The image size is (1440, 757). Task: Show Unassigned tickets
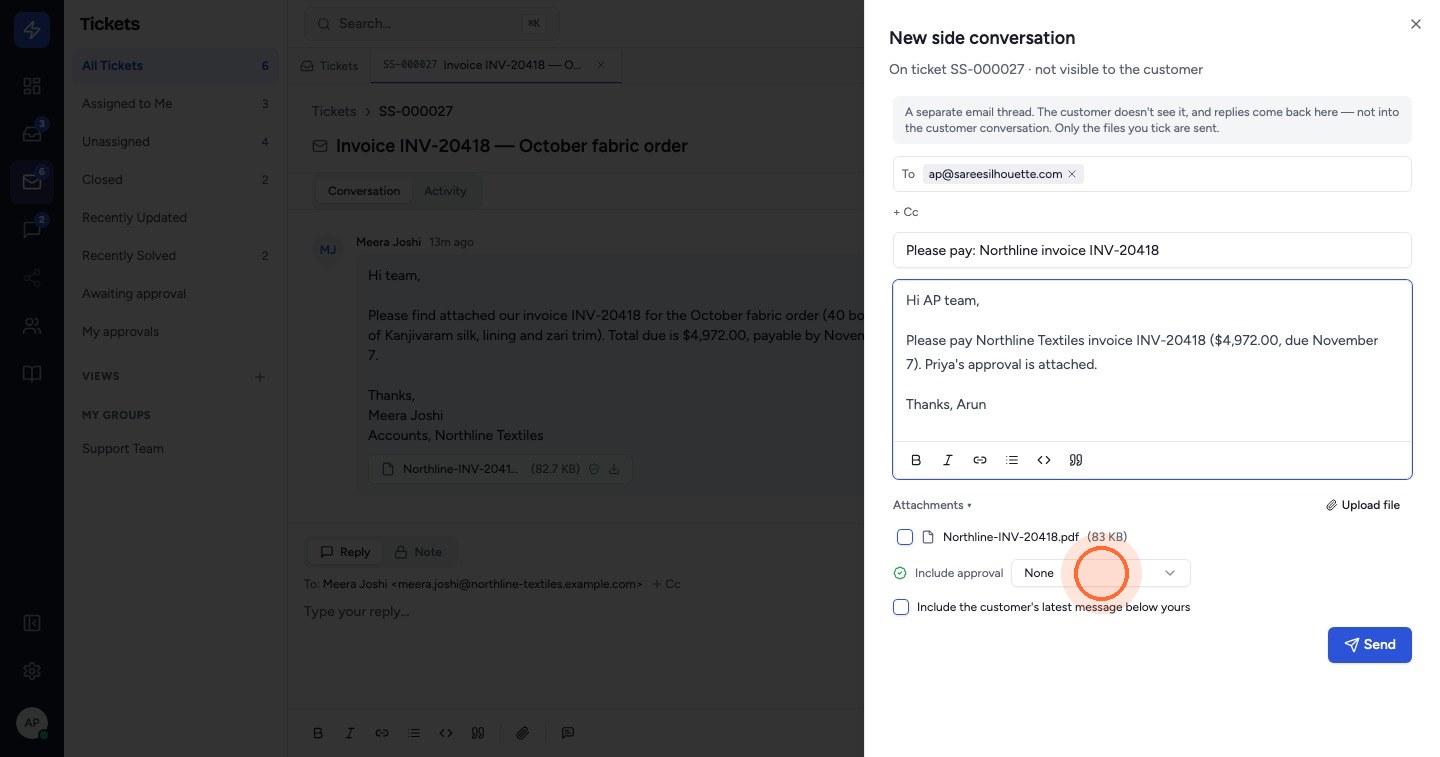(176, 142)
